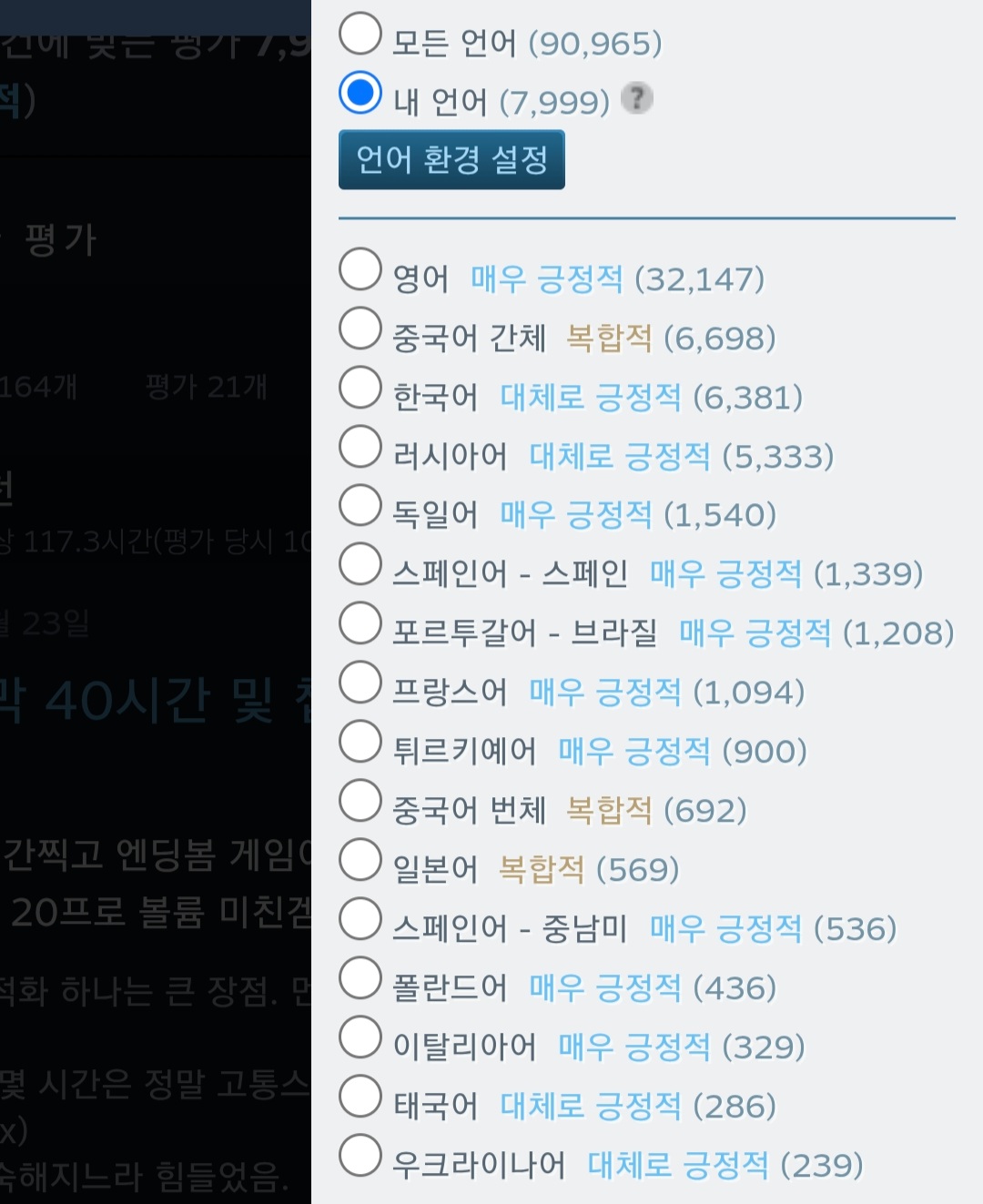Select the 모든 언어 radio button

click(360, 34)
